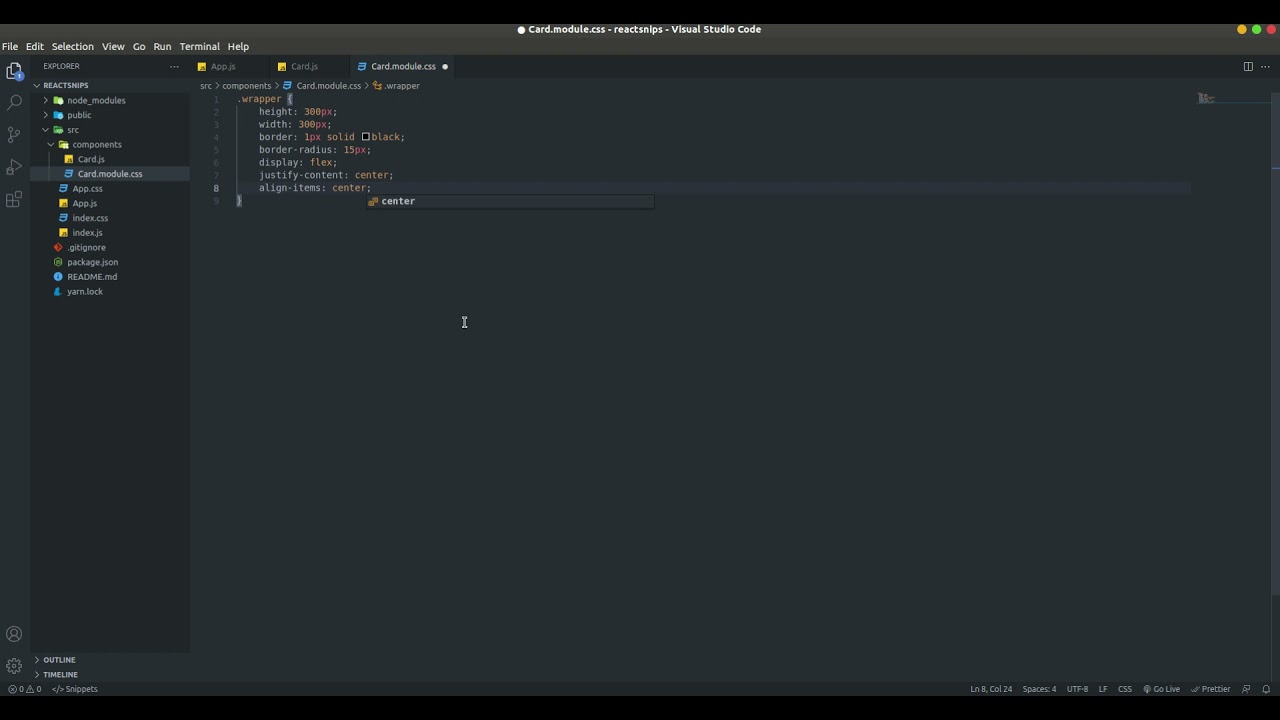Open App.js in the file tree

coord(110,203)
